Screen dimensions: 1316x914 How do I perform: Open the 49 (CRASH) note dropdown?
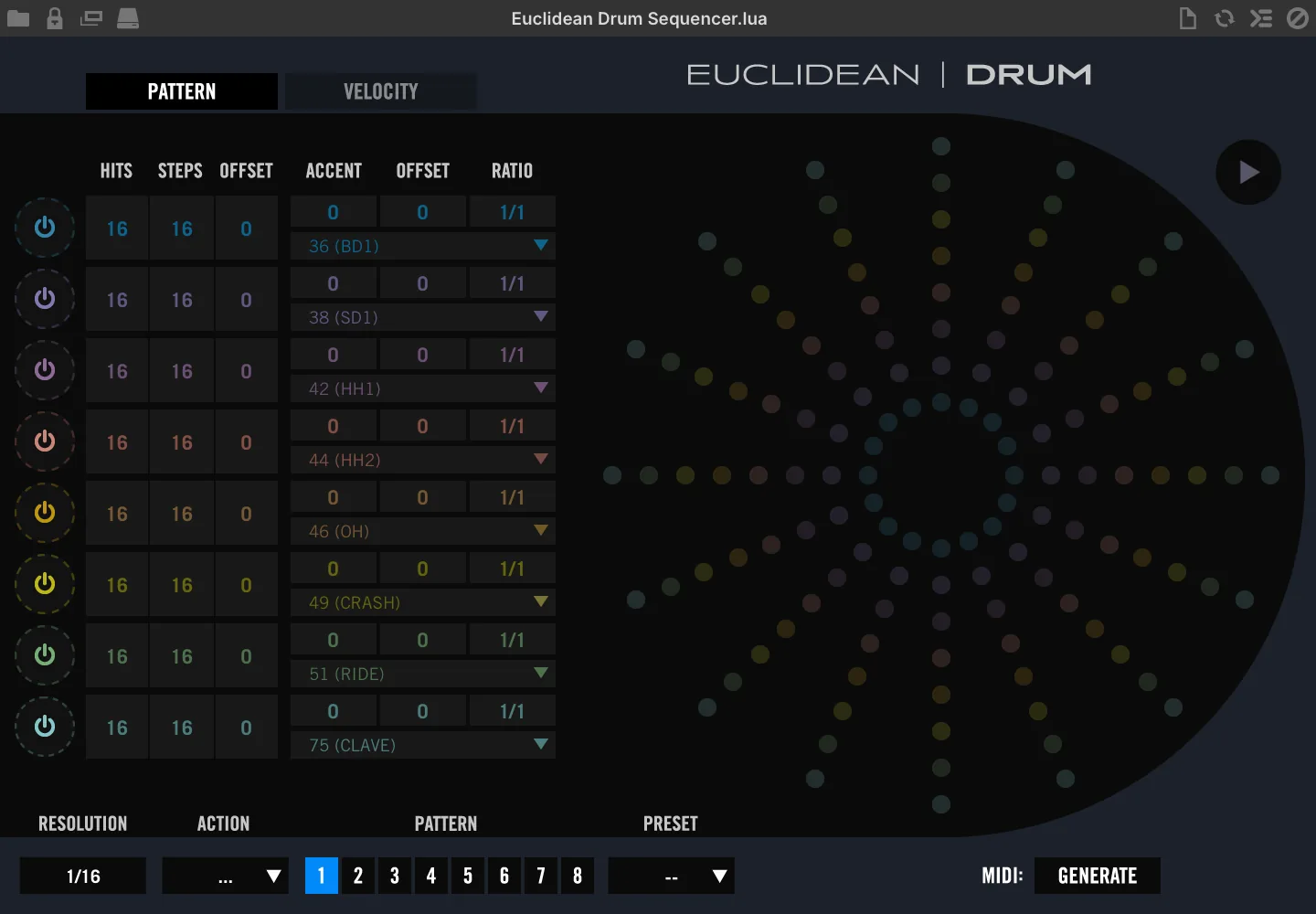pos(423,602)
